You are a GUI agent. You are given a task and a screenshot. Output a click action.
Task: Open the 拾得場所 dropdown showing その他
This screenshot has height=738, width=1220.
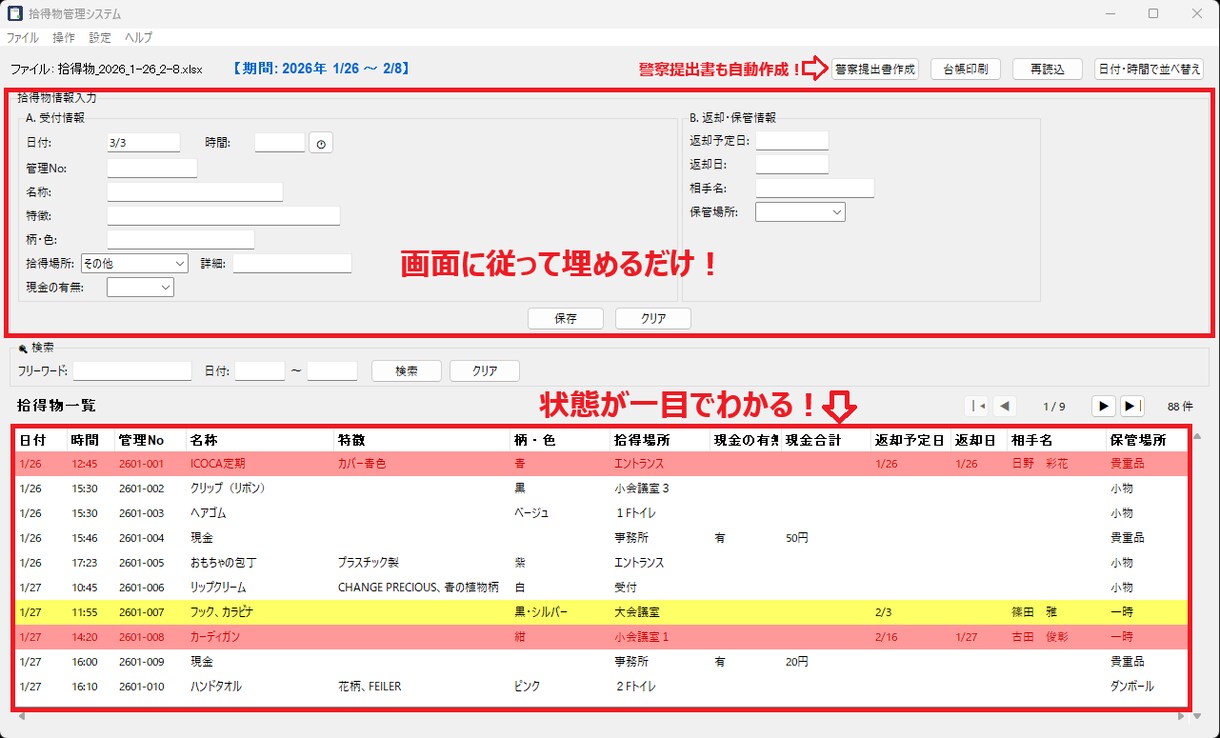point(135,263)
